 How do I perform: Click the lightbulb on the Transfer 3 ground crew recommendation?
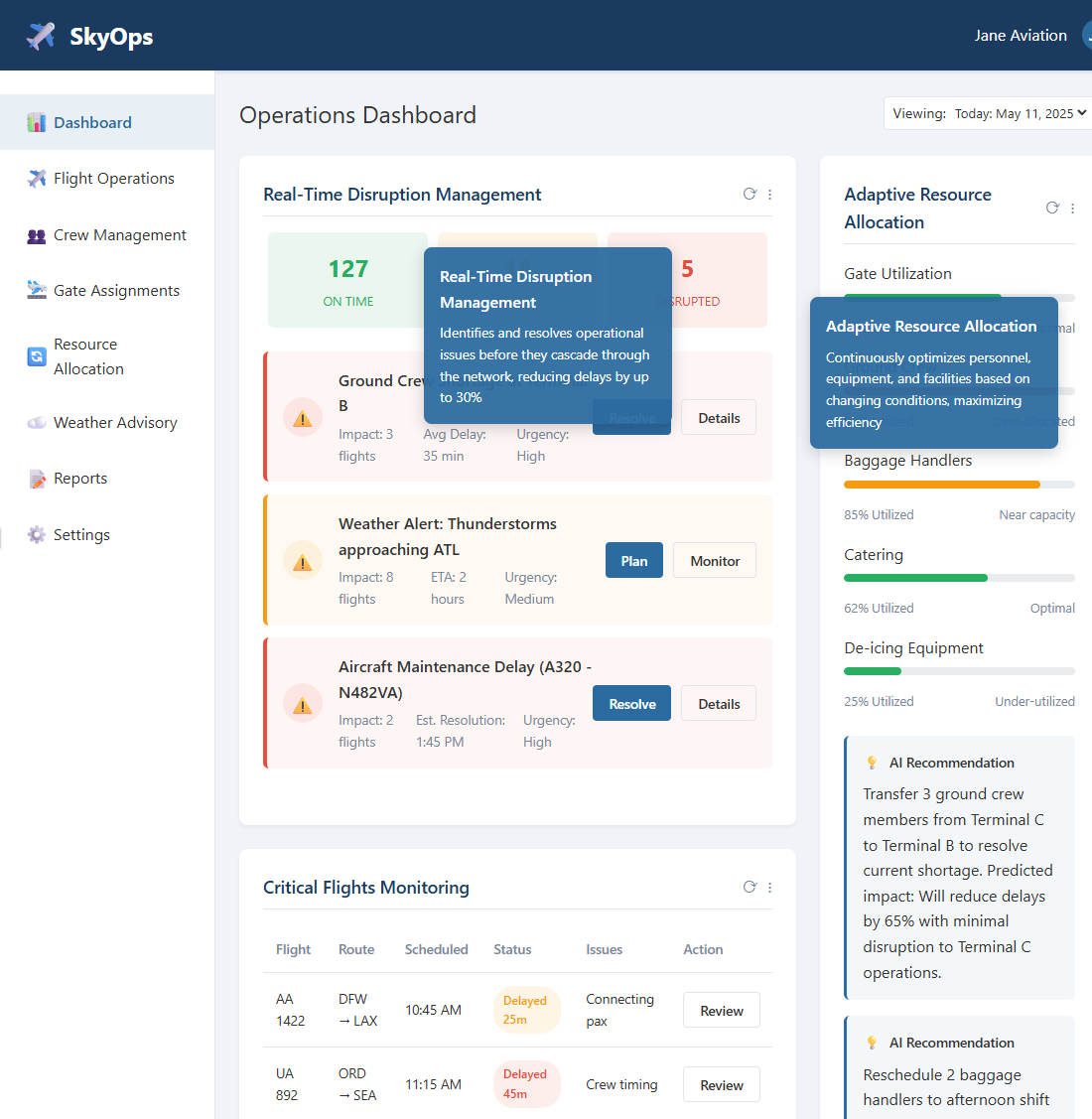872,763
